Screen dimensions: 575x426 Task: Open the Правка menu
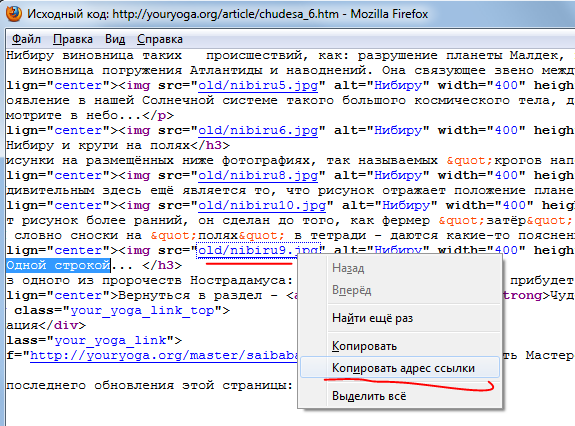(x=73, y=39)
